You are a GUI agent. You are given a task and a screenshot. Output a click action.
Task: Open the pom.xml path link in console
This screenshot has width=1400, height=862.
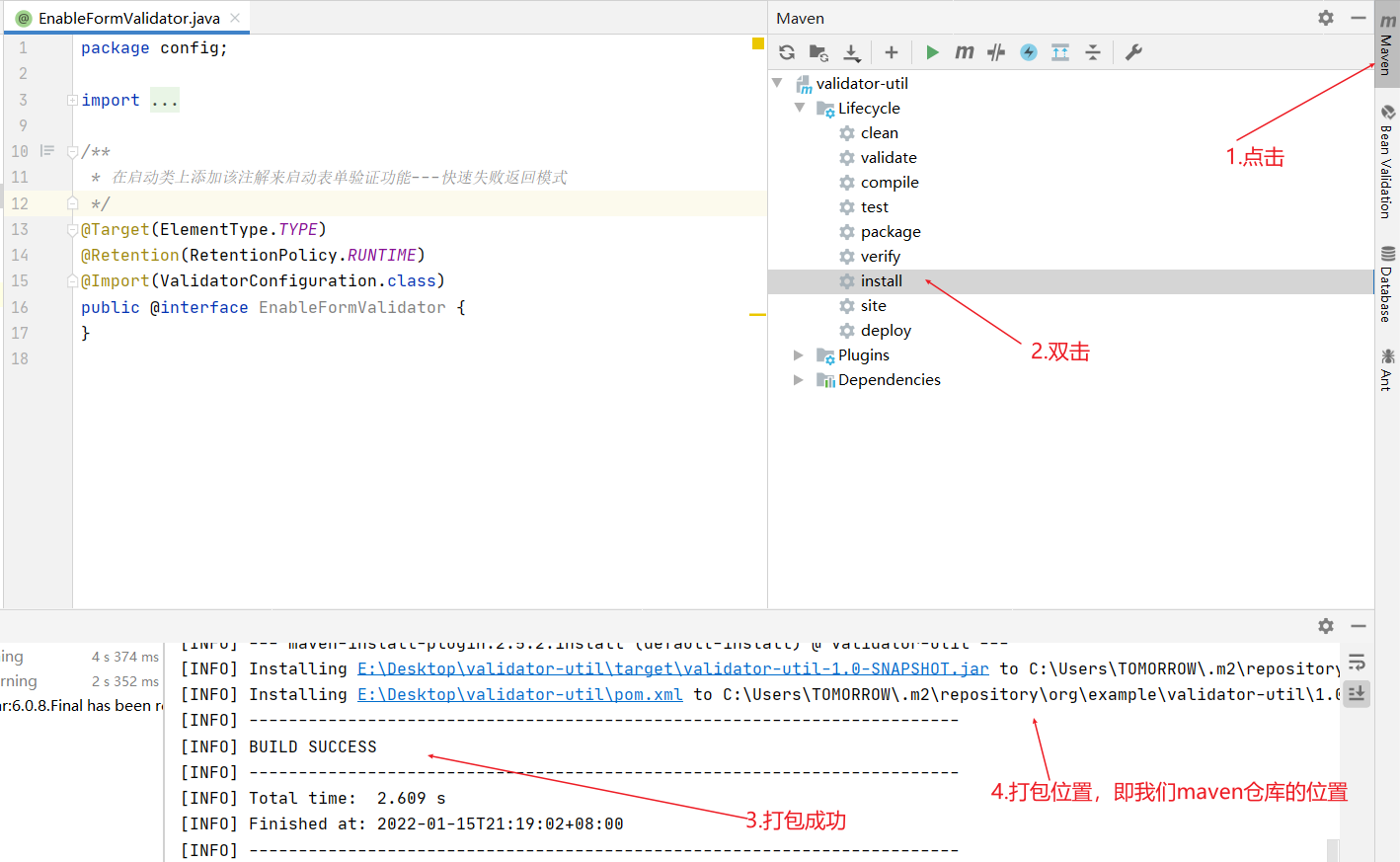(x=520, y=694)
